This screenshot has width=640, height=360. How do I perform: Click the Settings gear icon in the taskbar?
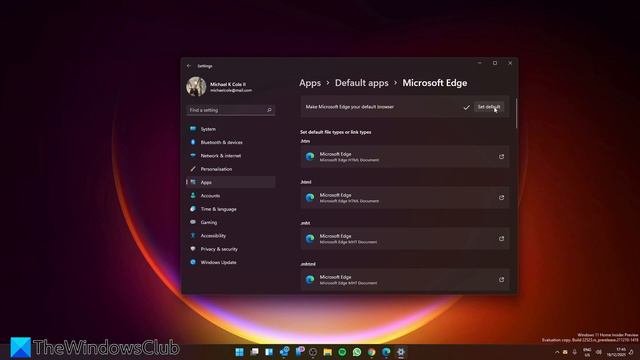(x=401, y=352)
